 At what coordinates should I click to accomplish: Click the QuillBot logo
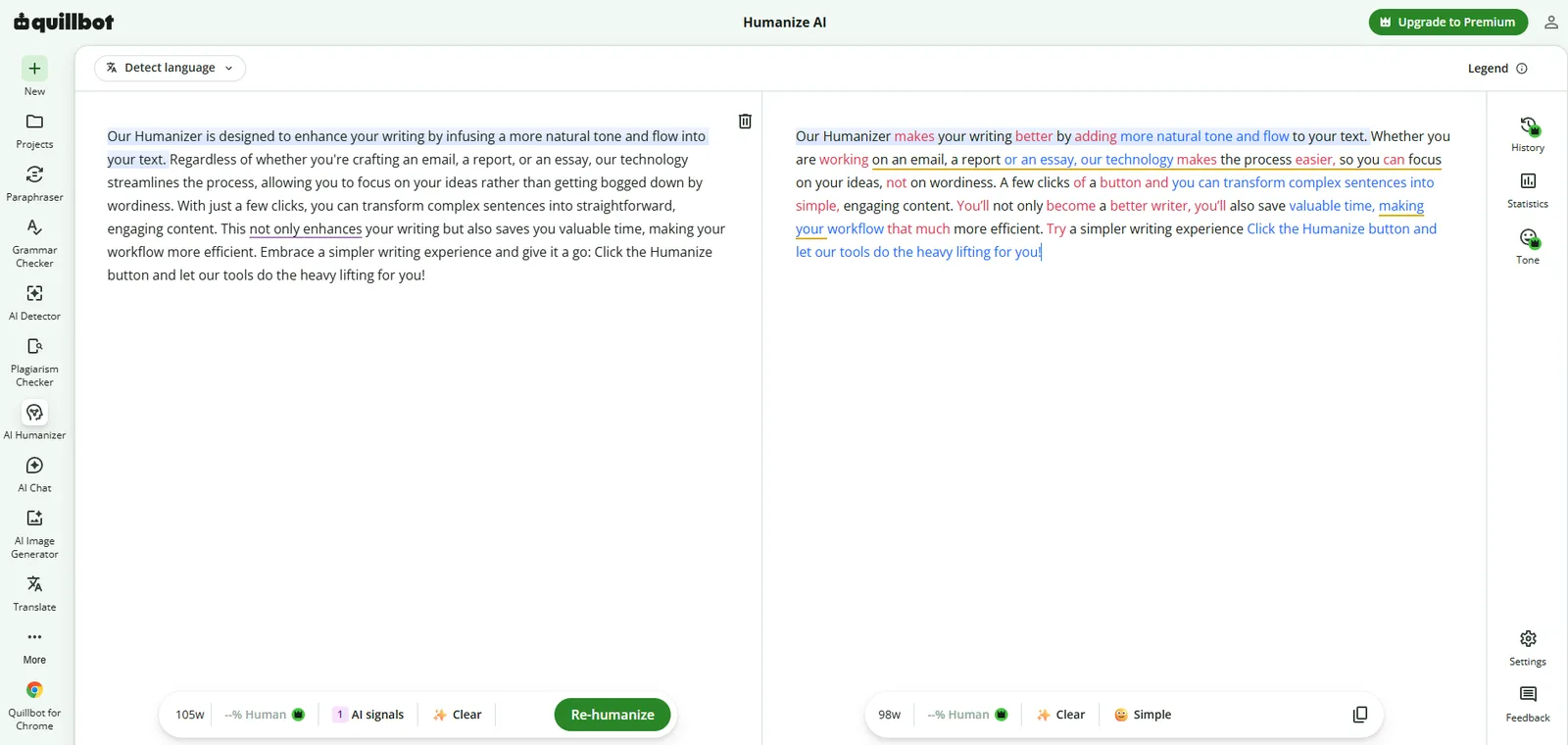point(64,22)
